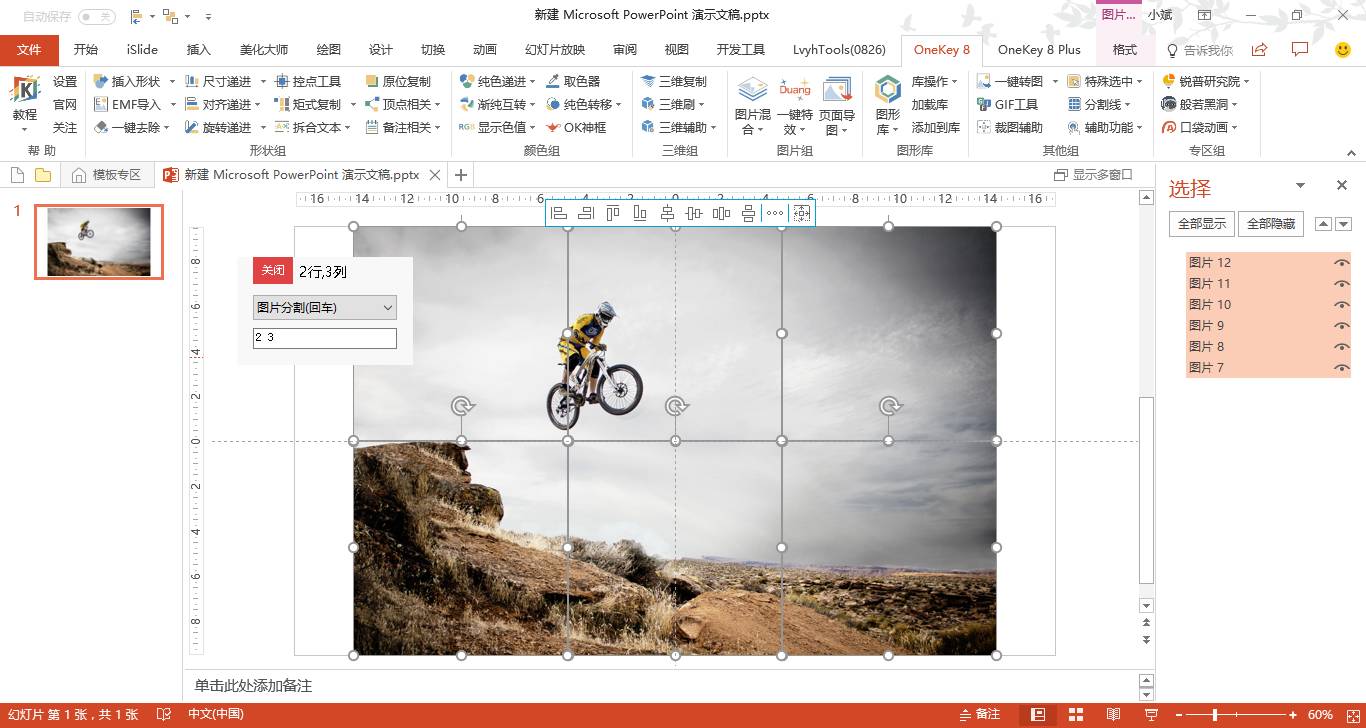Click the 三维复制 3D copy tool
1366x728 pixels.
673,81
